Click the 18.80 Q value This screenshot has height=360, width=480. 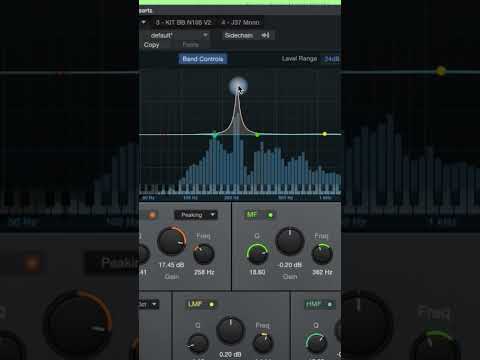pos(257,272)
